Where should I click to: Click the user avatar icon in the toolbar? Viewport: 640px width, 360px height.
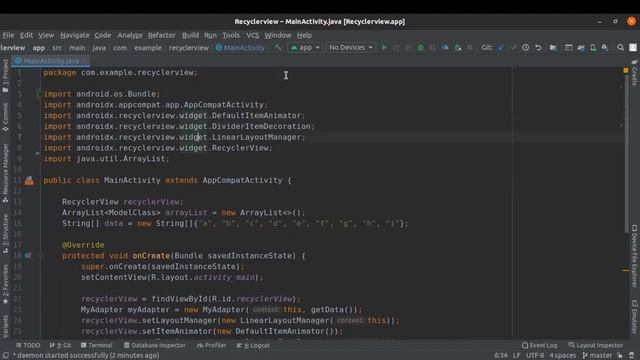[633, 48]
